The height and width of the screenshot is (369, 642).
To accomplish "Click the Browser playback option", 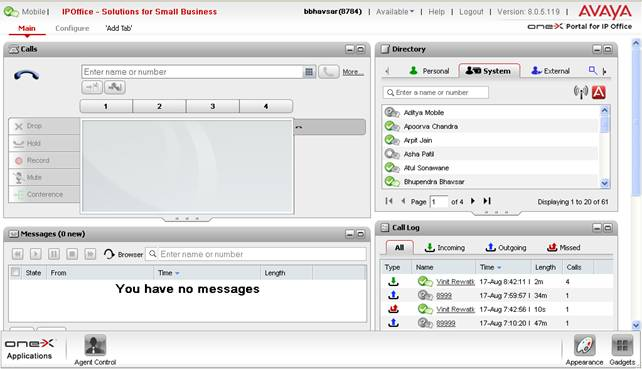I will [123, 254].
